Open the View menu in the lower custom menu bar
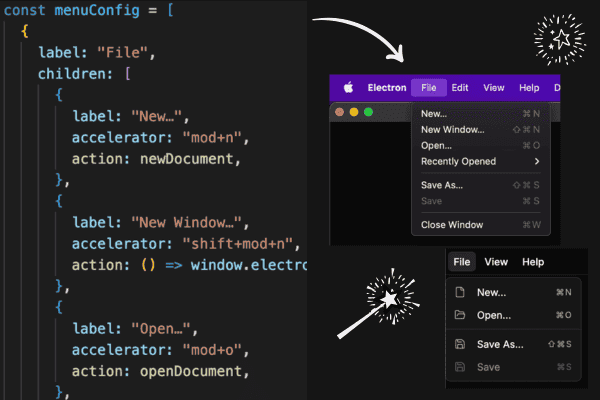The width and height of the screenshot is (600, 400). pyautogui.click(x=496, y=262)
